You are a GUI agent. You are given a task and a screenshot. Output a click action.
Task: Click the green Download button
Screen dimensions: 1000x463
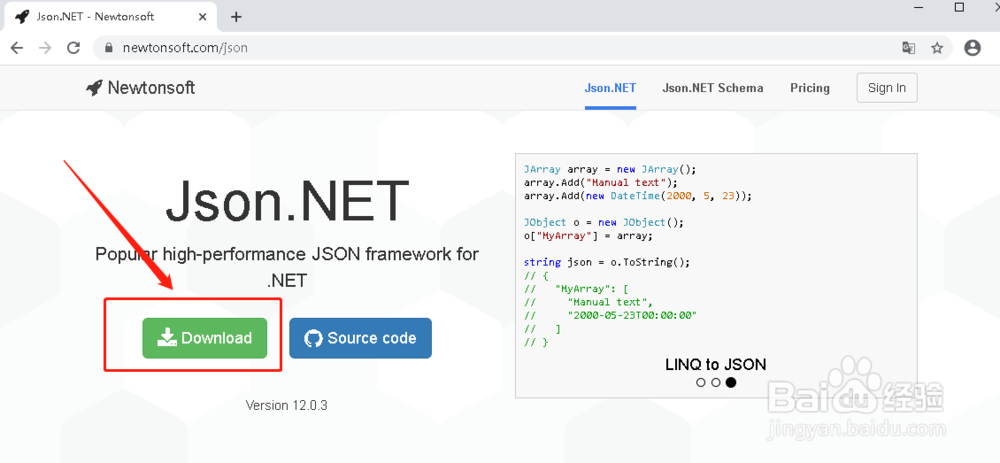205,338
